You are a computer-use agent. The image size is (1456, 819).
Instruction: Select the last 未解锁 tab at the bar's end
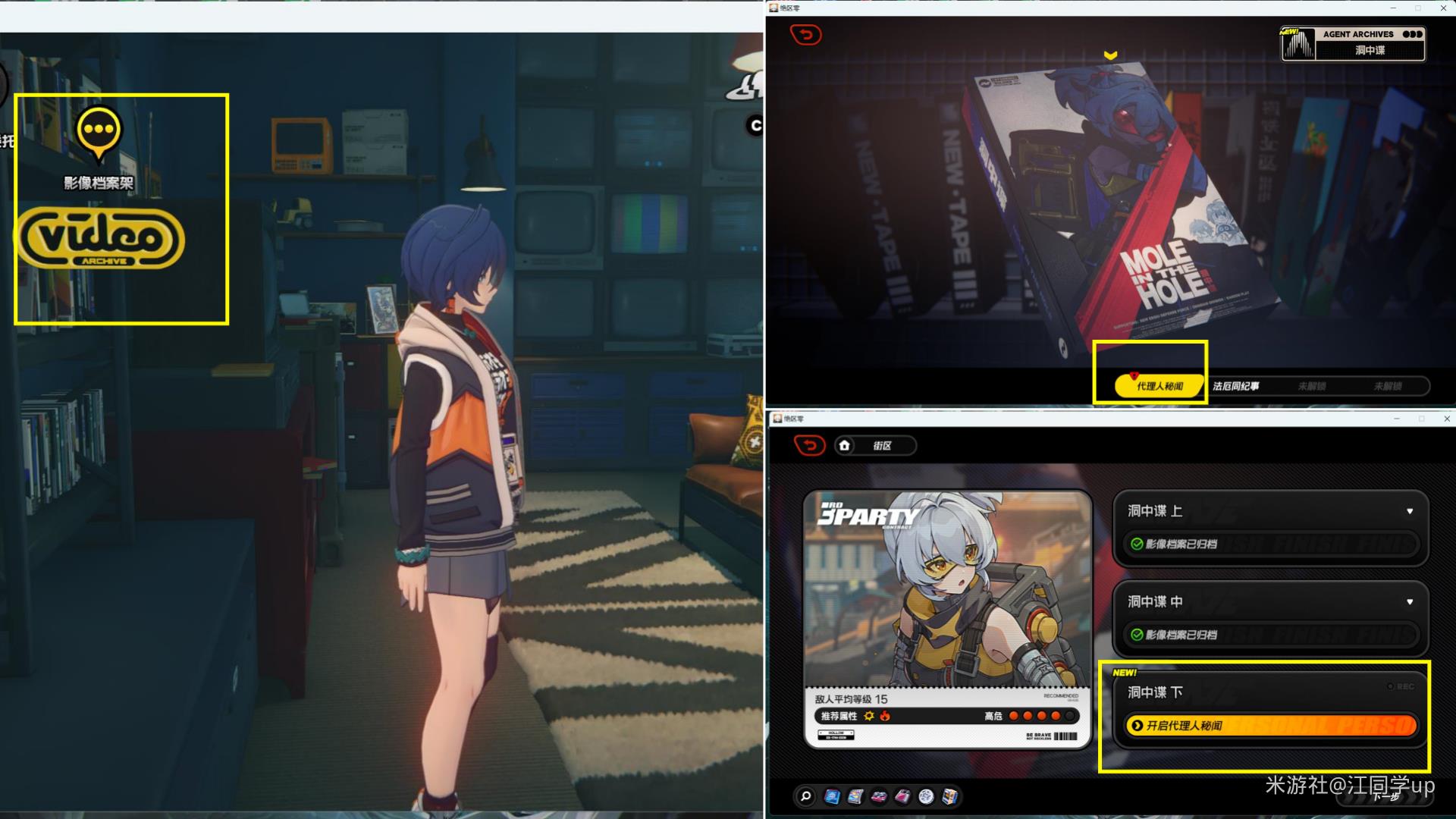tap(1388, 386)
